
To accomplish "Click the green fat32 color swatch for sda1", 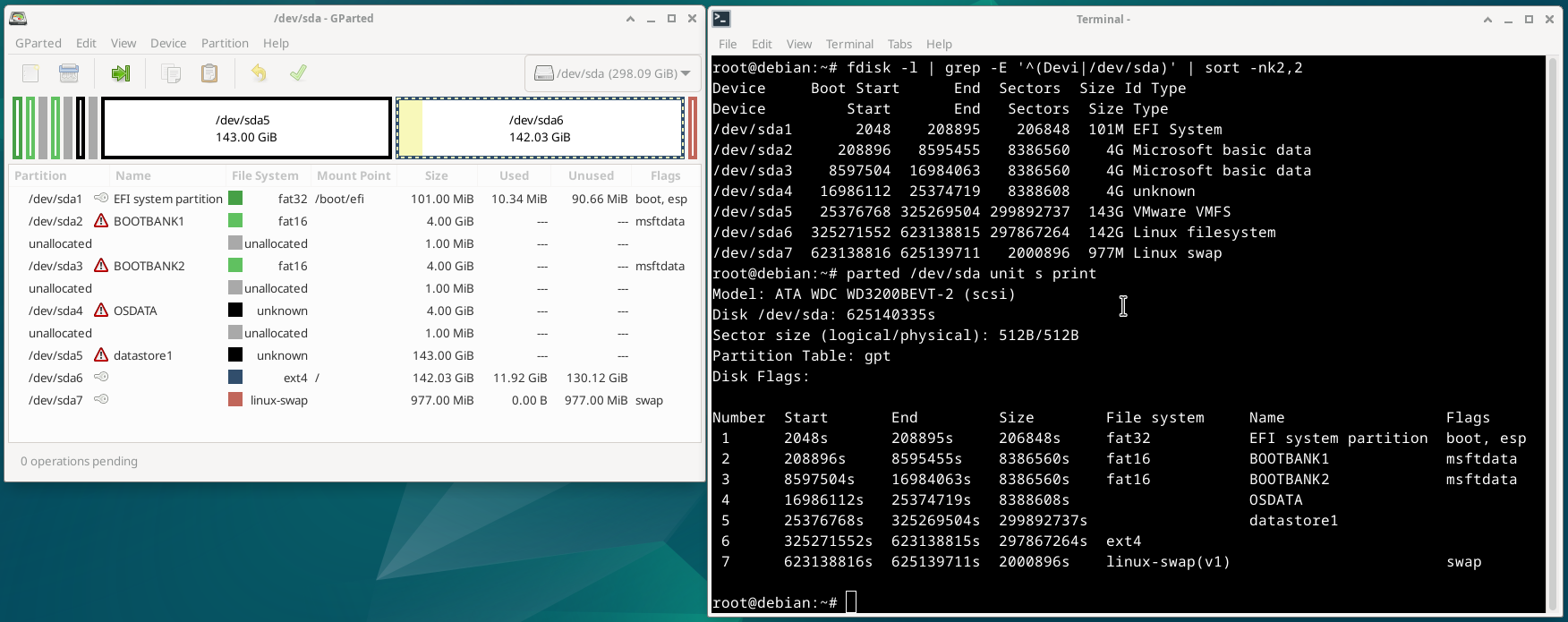I will 235,198.
